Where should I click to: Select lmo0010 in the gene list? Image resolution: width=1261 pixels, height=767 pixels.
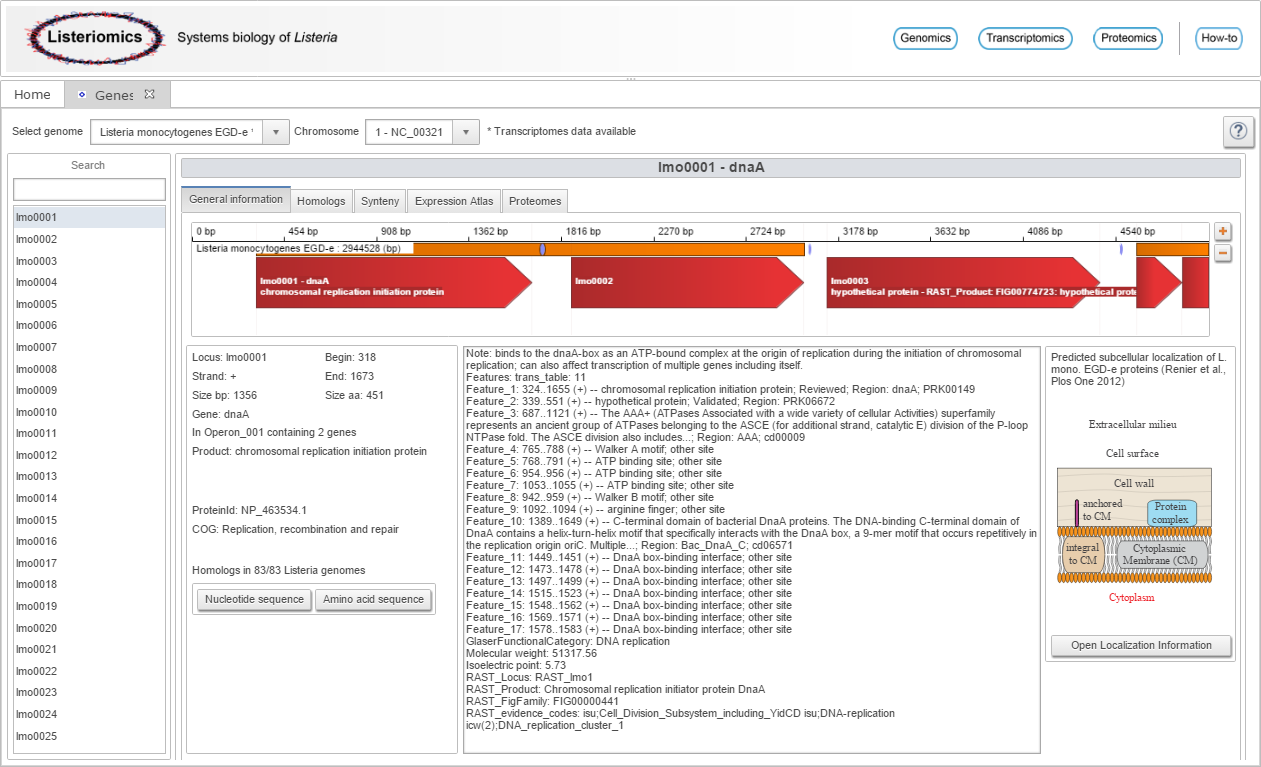[x=37, y=412]
